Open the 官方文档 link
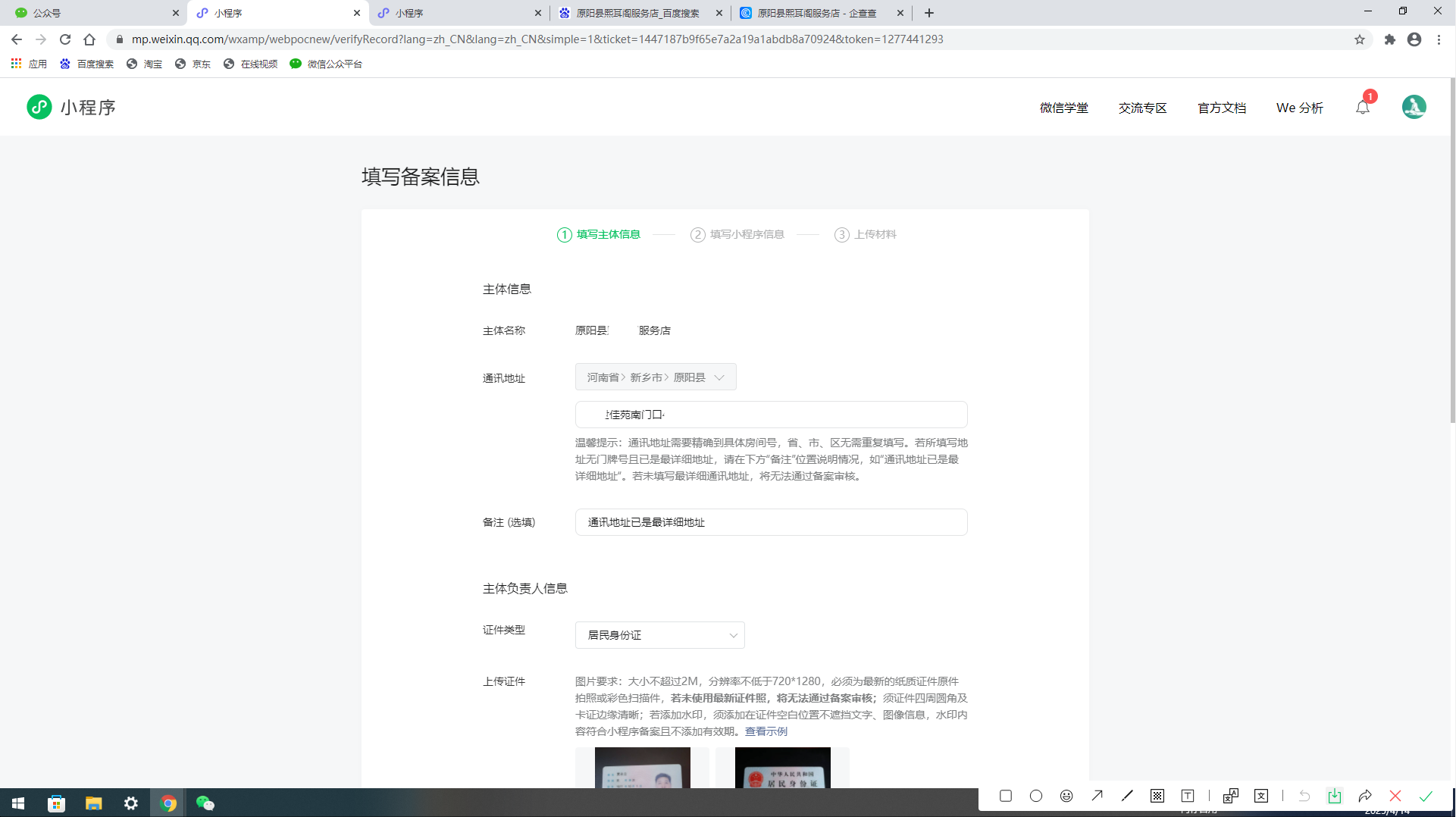The image size is (1456, 817). [1221, 108]
